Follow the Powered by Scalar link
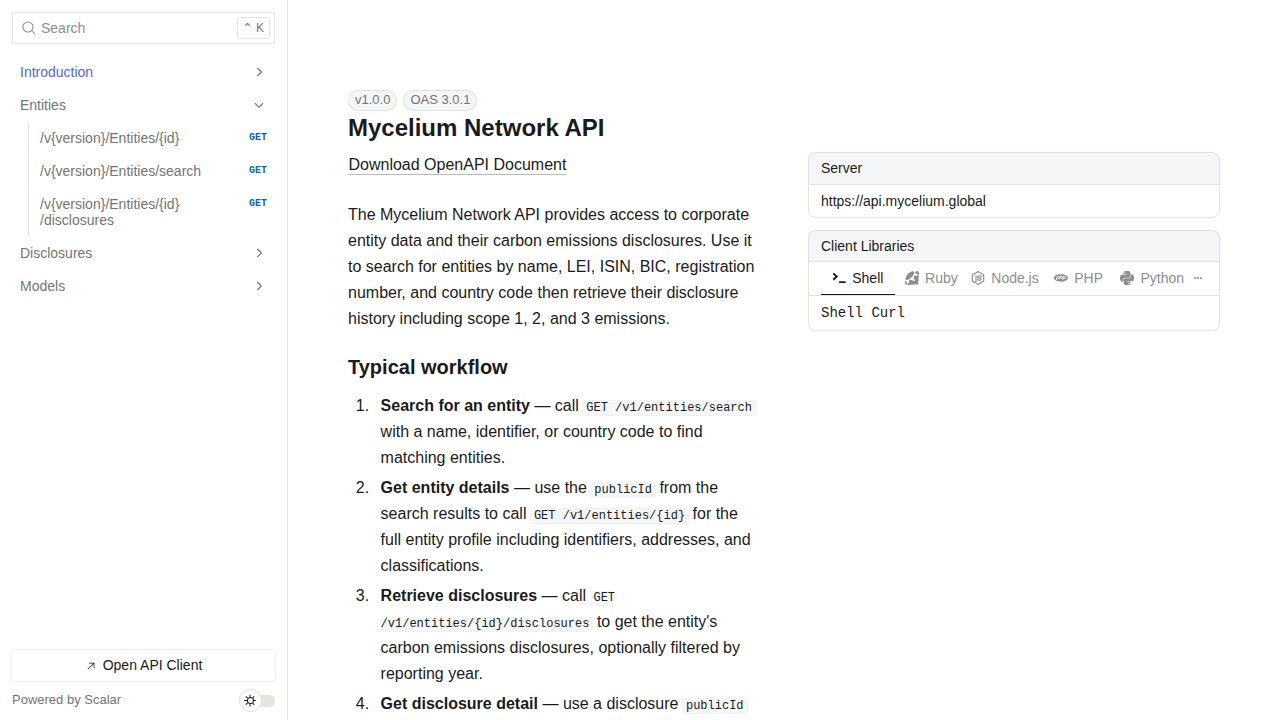 click(66, 700)
